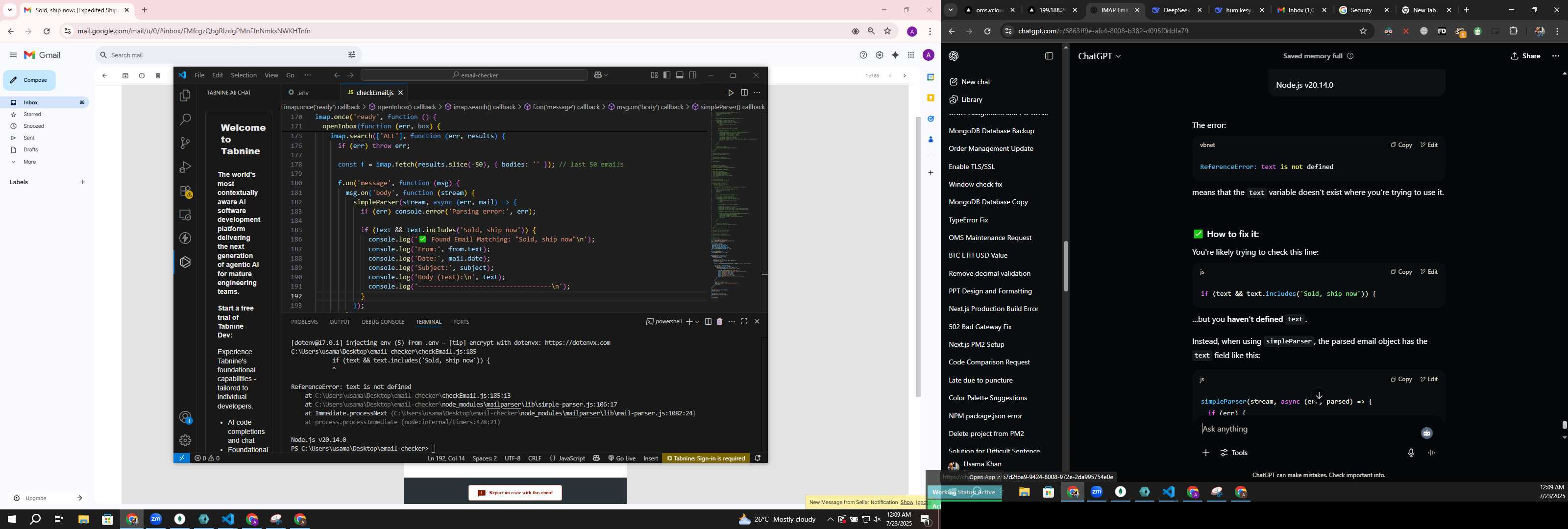The width and height of the screenshot is (1568, 529).
Task: Open Gmail settings gear
Action: point(879,55)
